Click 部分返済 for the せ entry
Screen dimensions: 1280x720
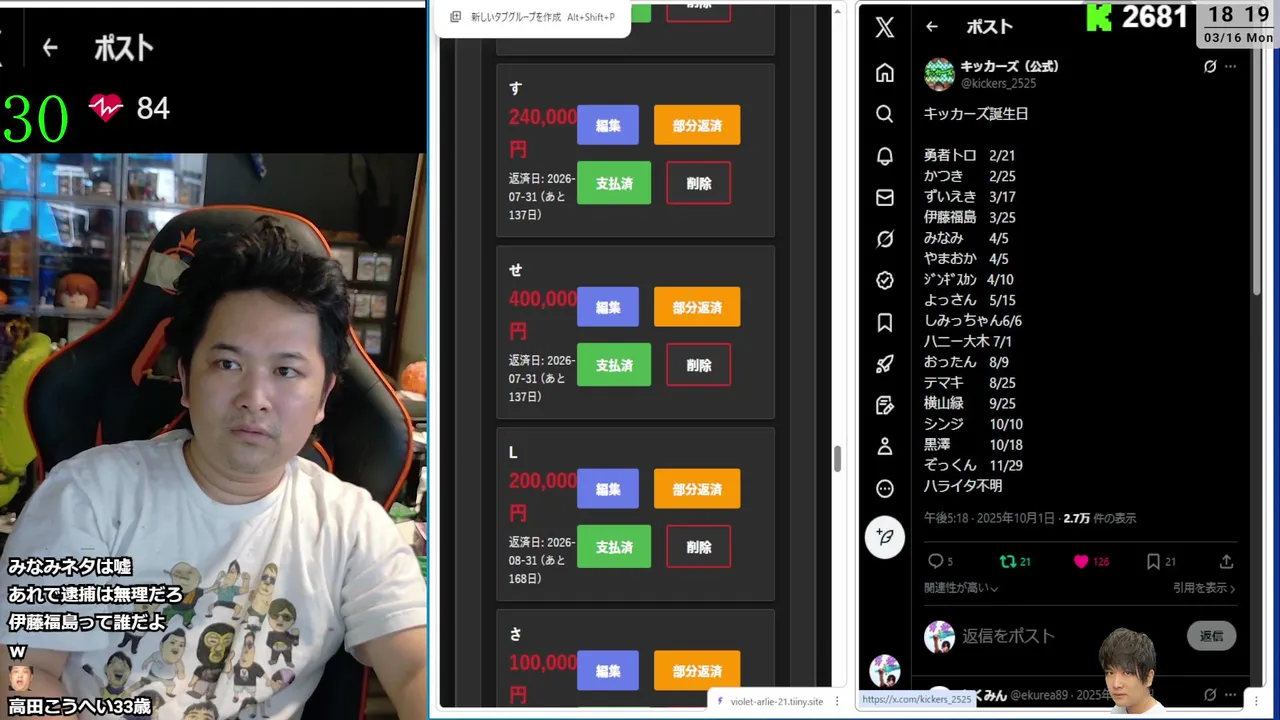(697, 307)
